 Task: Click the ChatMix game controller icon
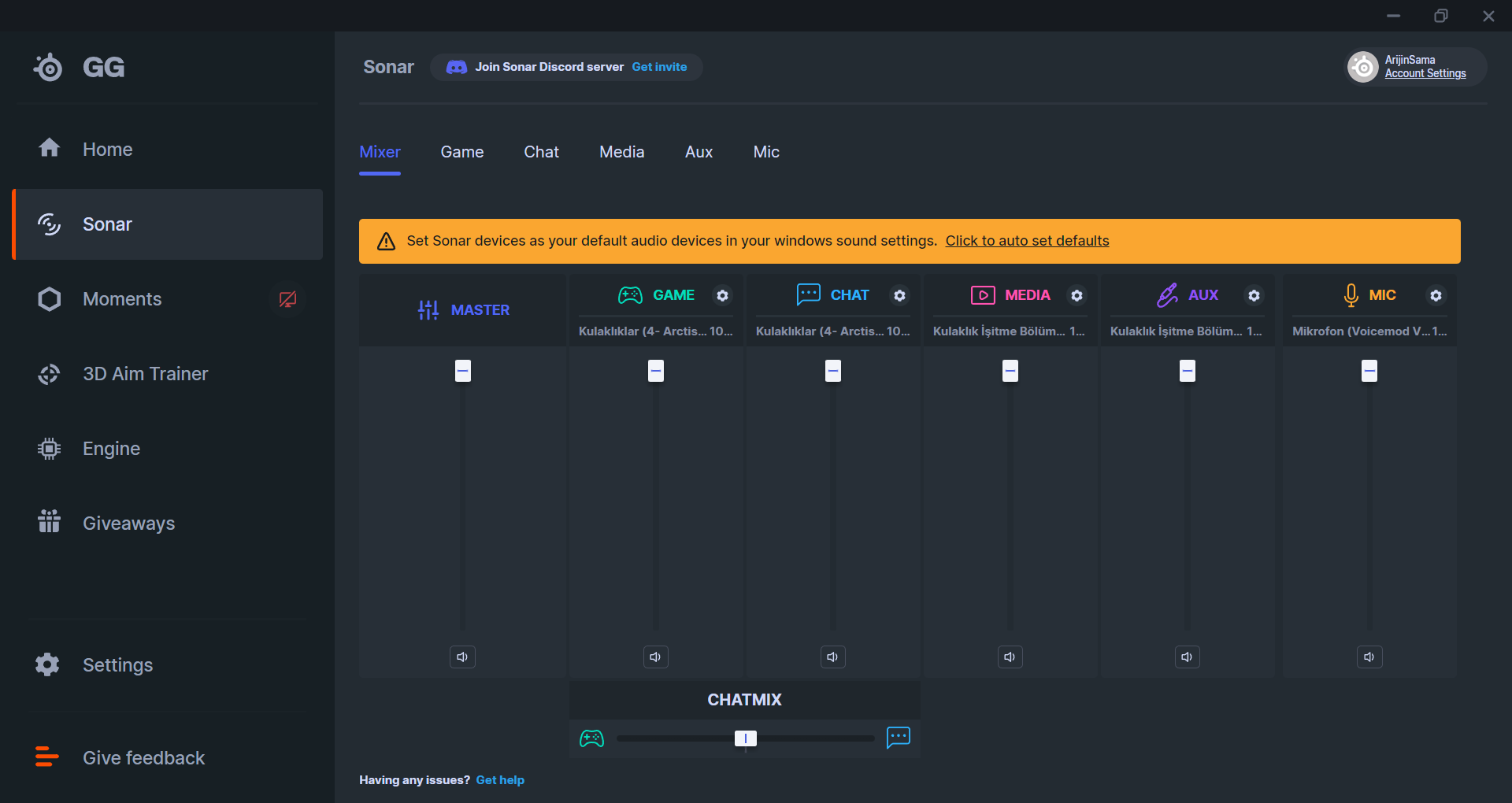592,738
